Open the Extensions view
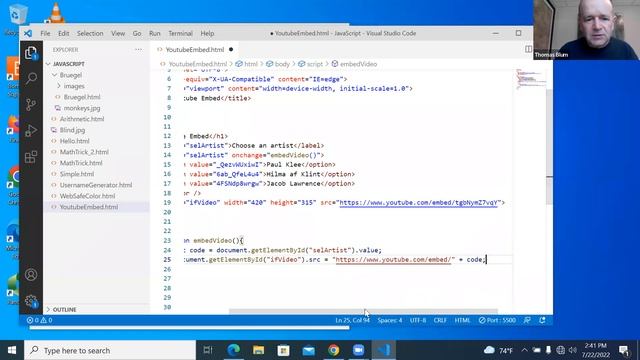 (x=31, y=157)
